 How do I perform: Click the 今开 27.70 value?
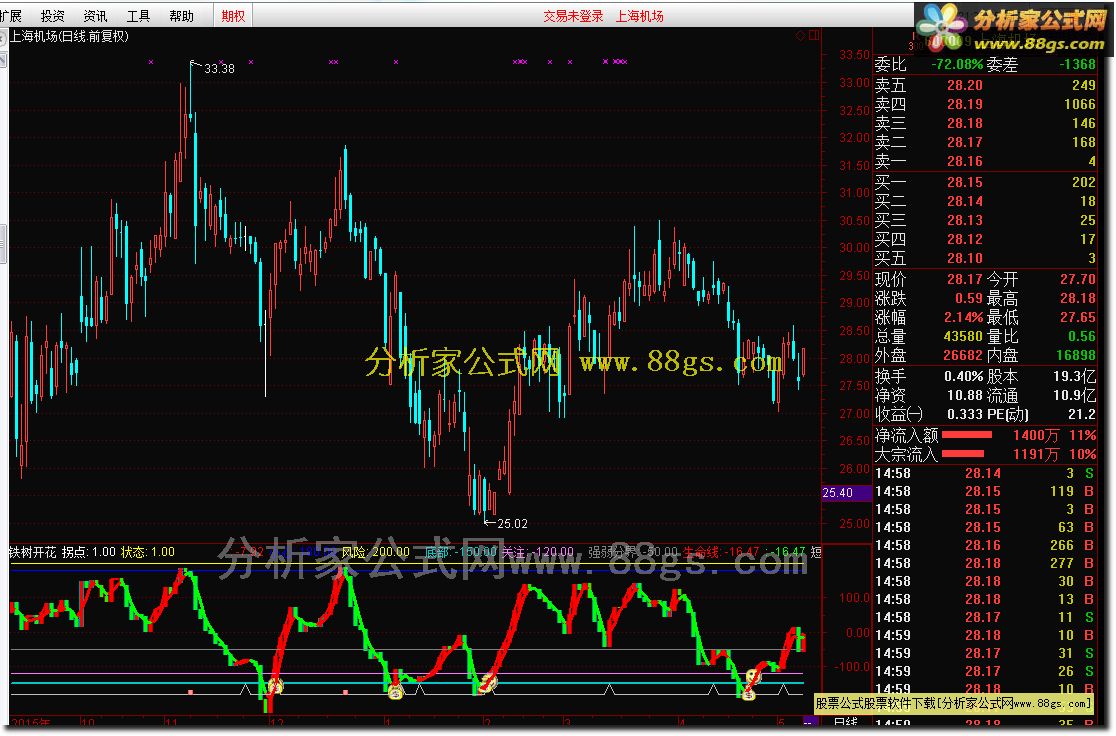[x=1078, y=280]
